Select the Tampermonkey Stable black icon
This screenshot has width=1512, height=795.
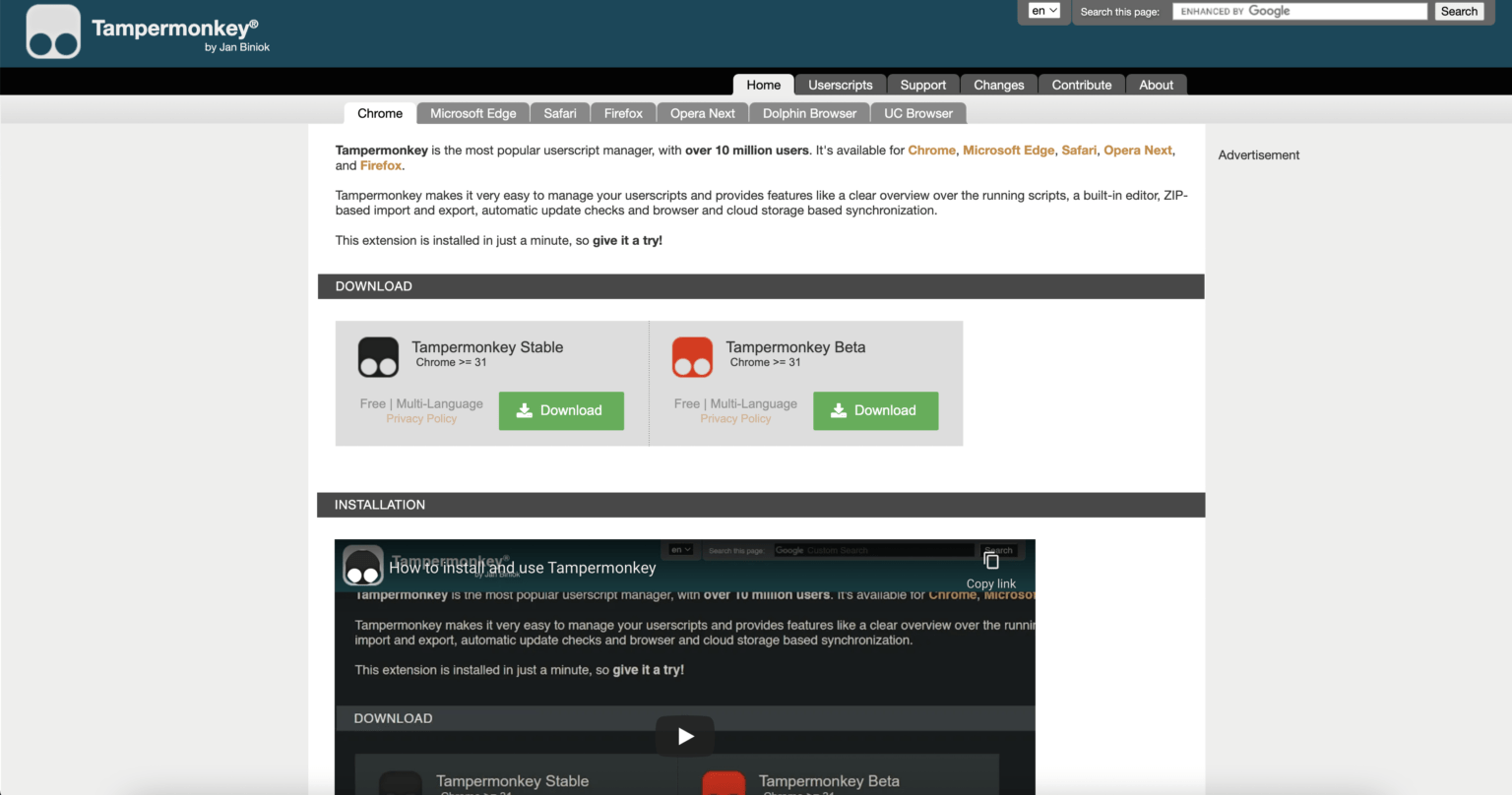coord(377,356)
